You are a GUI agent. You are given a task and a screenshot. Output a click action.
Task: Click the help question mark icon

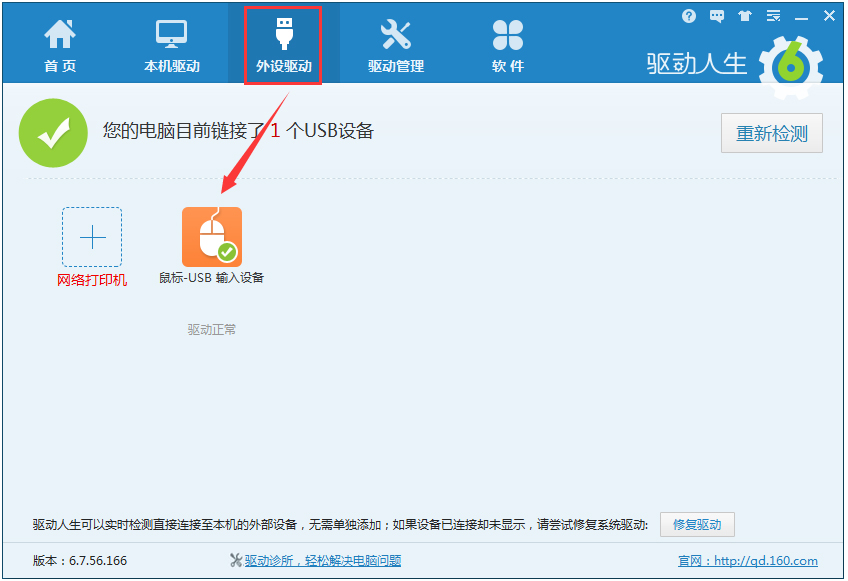point(688,16)
